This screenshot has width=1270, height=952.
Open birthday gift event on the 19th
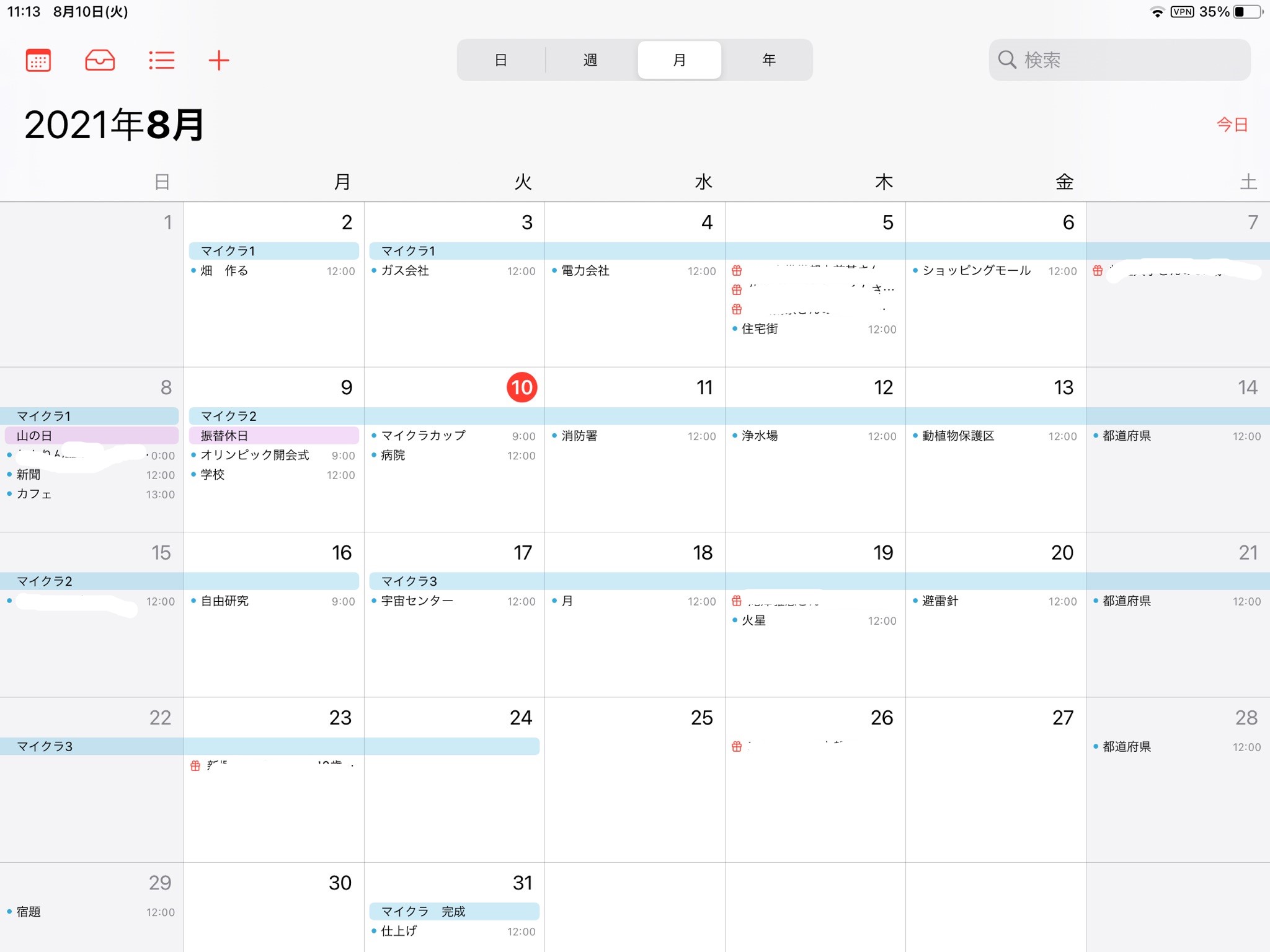pos(815,601)
